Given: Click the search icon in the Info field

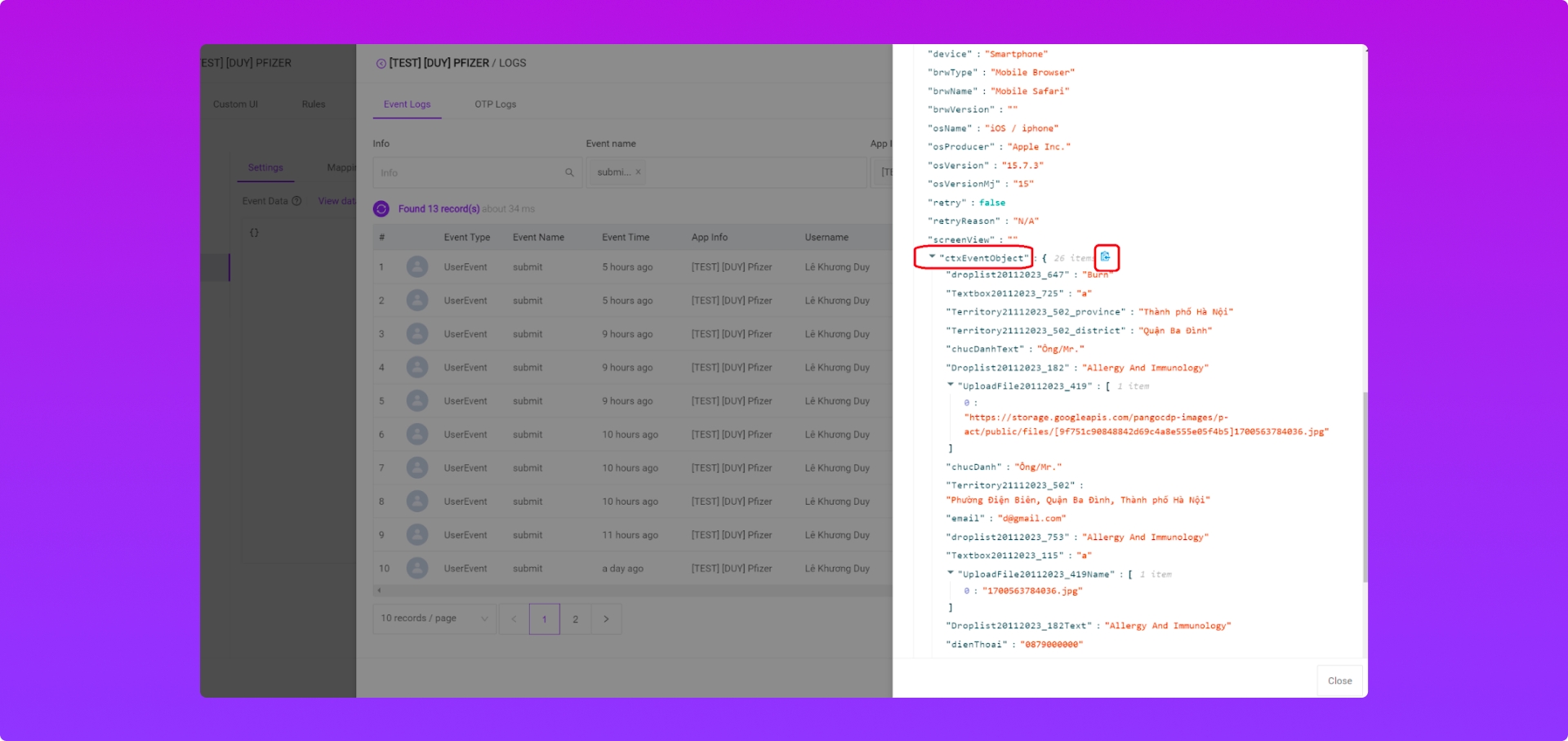Looking at the screenshot, I should [569, 173].
